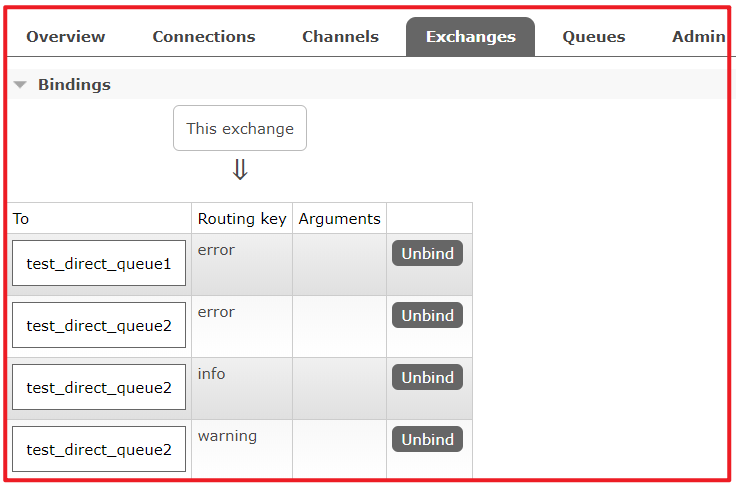Click the Arguments column header
Viewport: 736px width, 489px height.
point(339,218)
